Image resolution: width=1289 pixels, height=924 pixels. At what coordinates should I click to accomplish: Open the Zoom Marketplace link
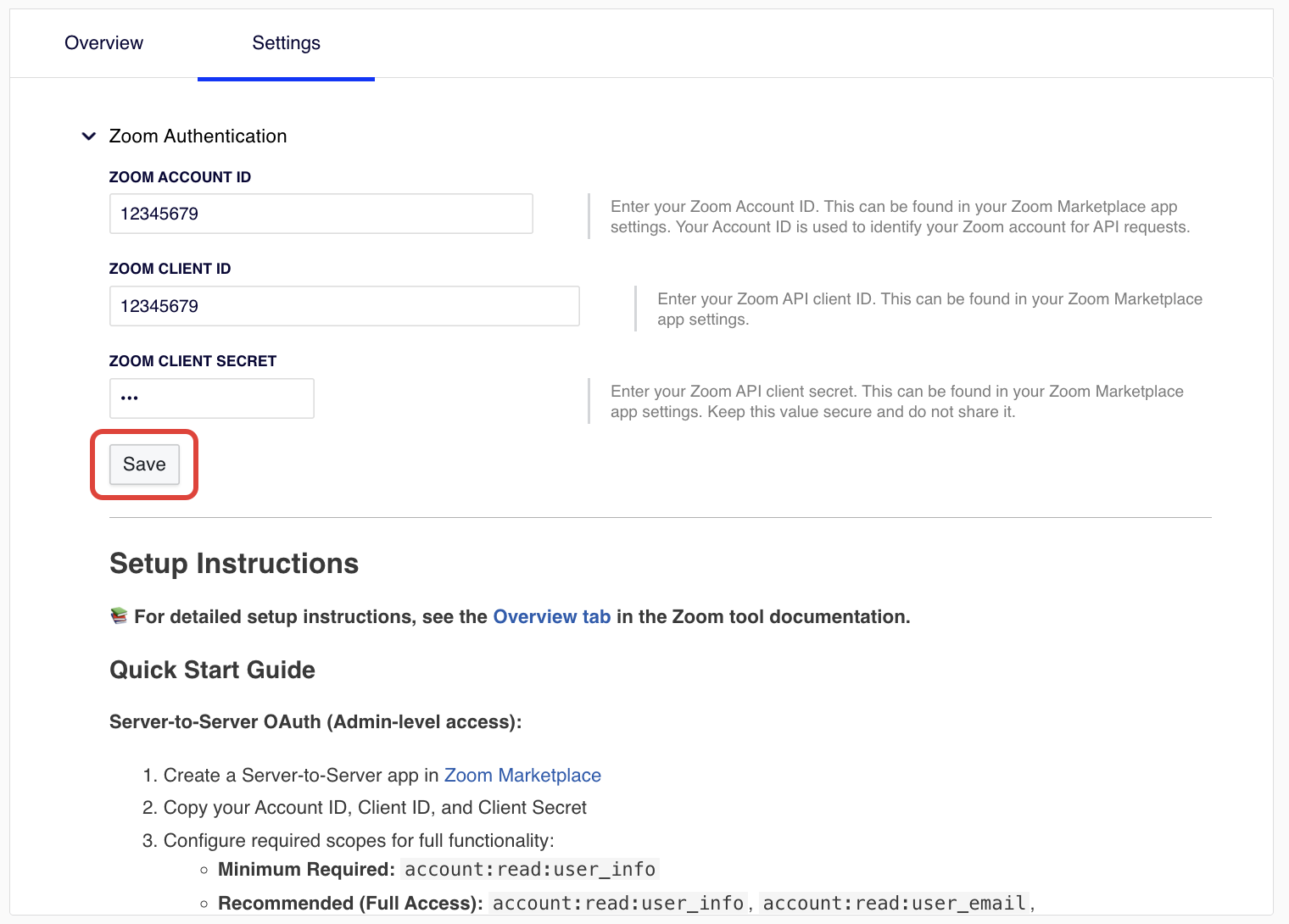point(522,775)
